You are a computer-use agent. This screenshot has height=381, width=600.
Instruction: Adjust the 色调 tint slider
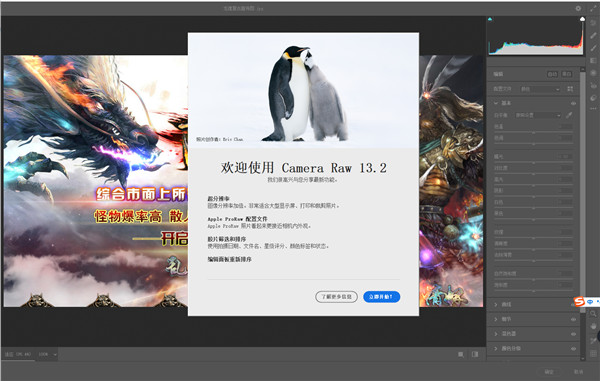click(534, 144)
